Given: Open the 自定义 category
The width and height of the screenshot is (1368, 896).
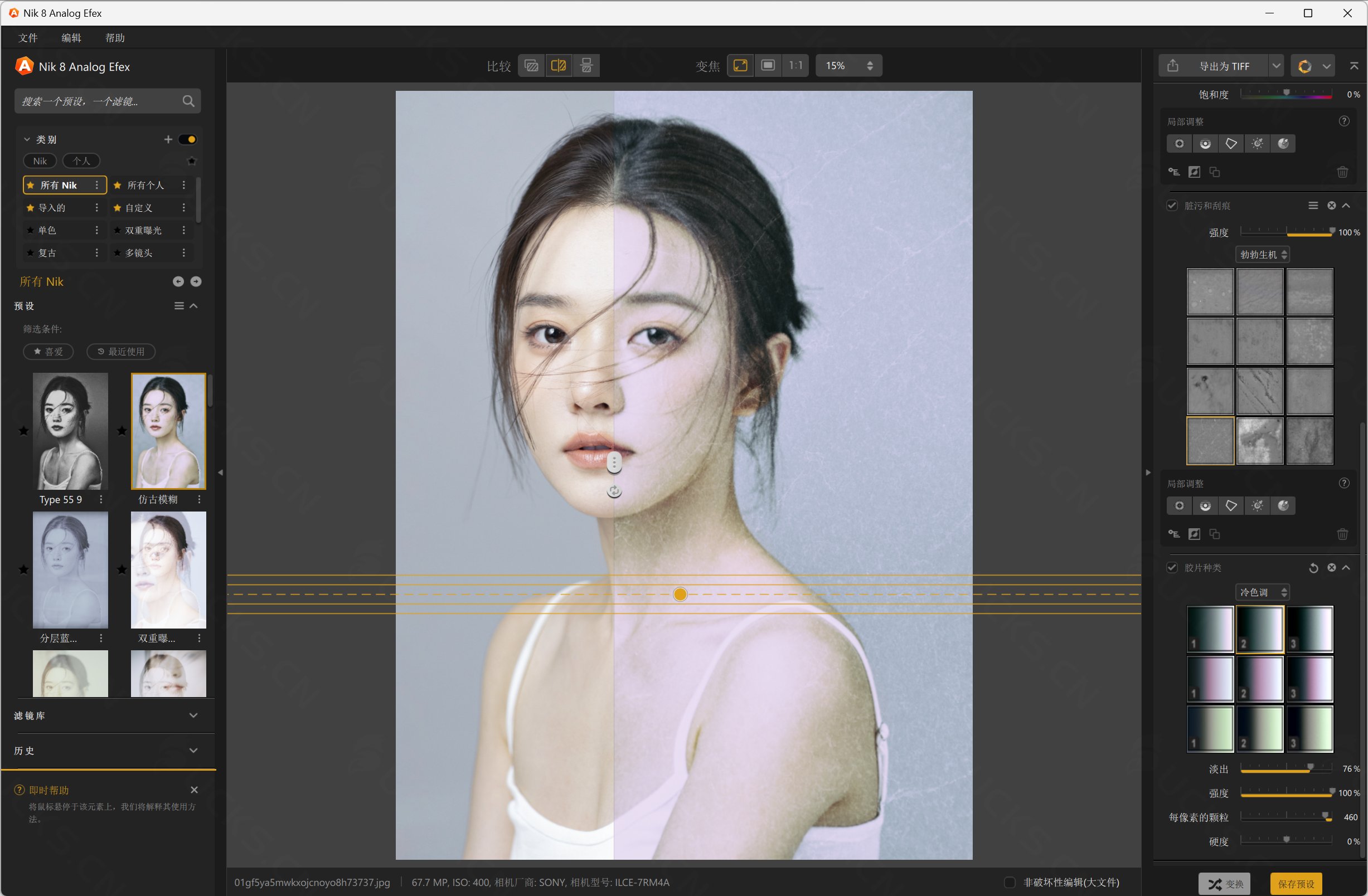Looking at the screenshot, I should click(x=138, y=208).
